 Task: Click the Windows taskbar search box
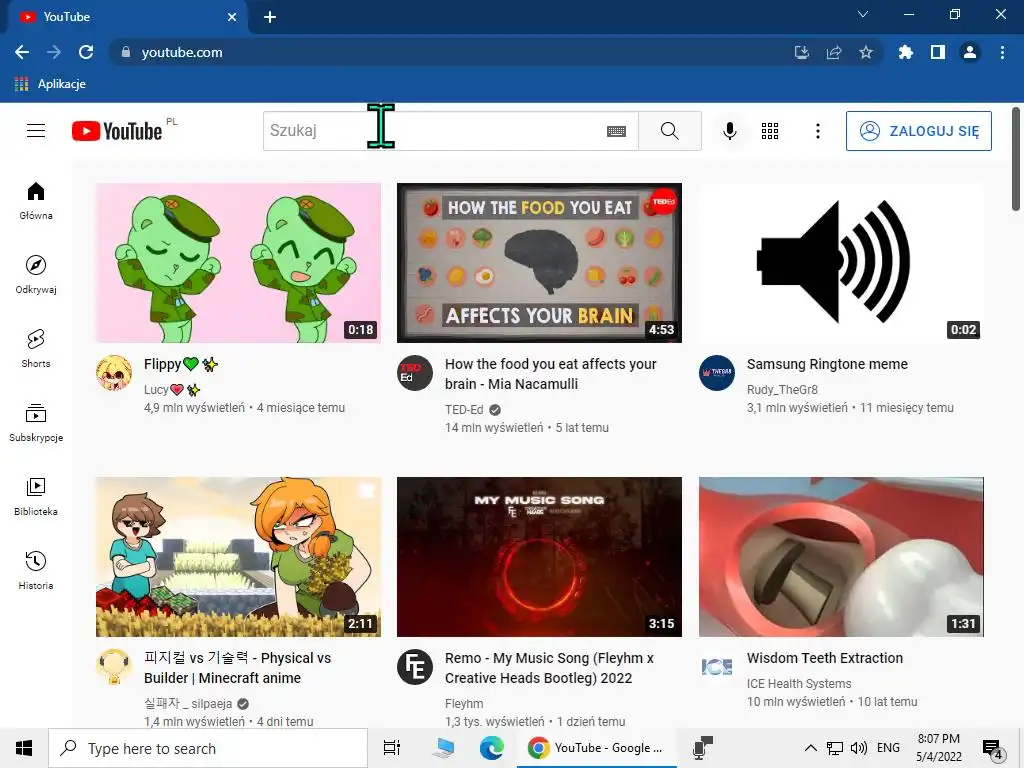click(x=208, y=748)
